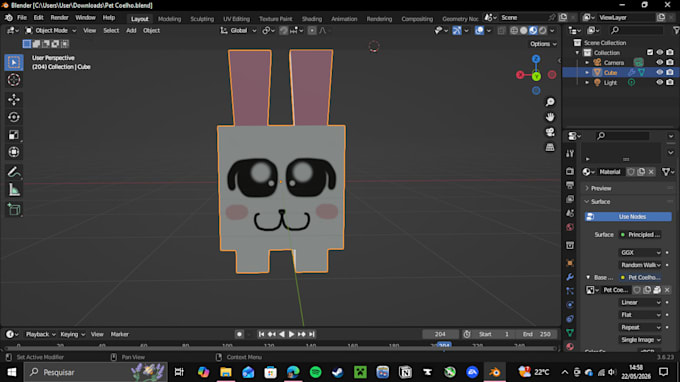Screen dimensions: 680x382
Task: Toggle Collection exclude checkbox
Action: click(x=650, y=52)
